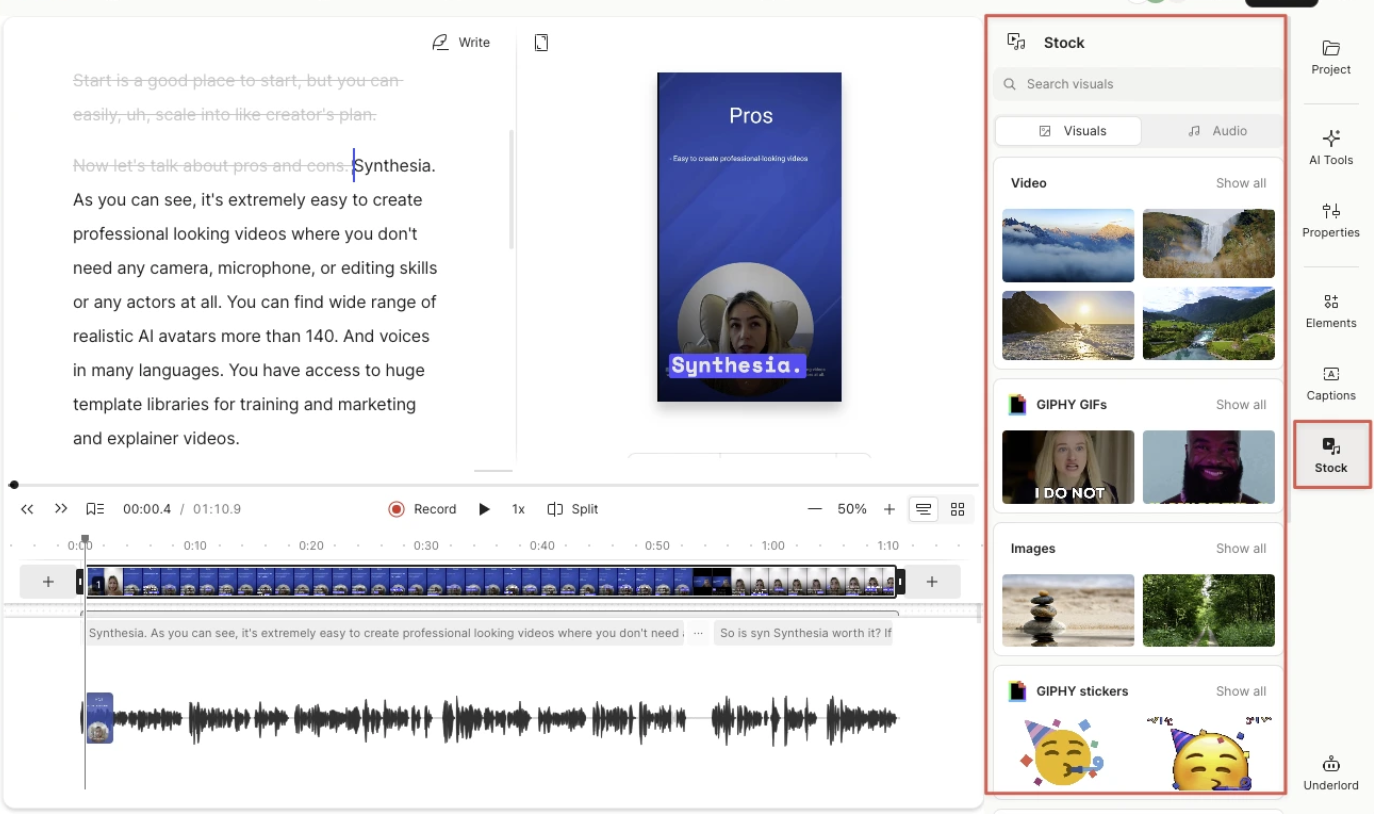Open the Elements panel

[1330, 312]
